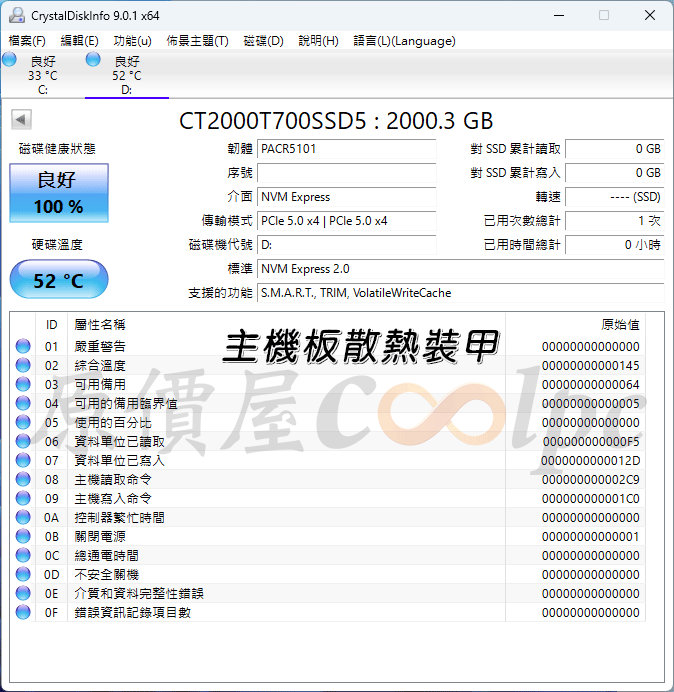Click the firmware field PACR5101
This screenshot has height=692, width=674.
[346, 149]
